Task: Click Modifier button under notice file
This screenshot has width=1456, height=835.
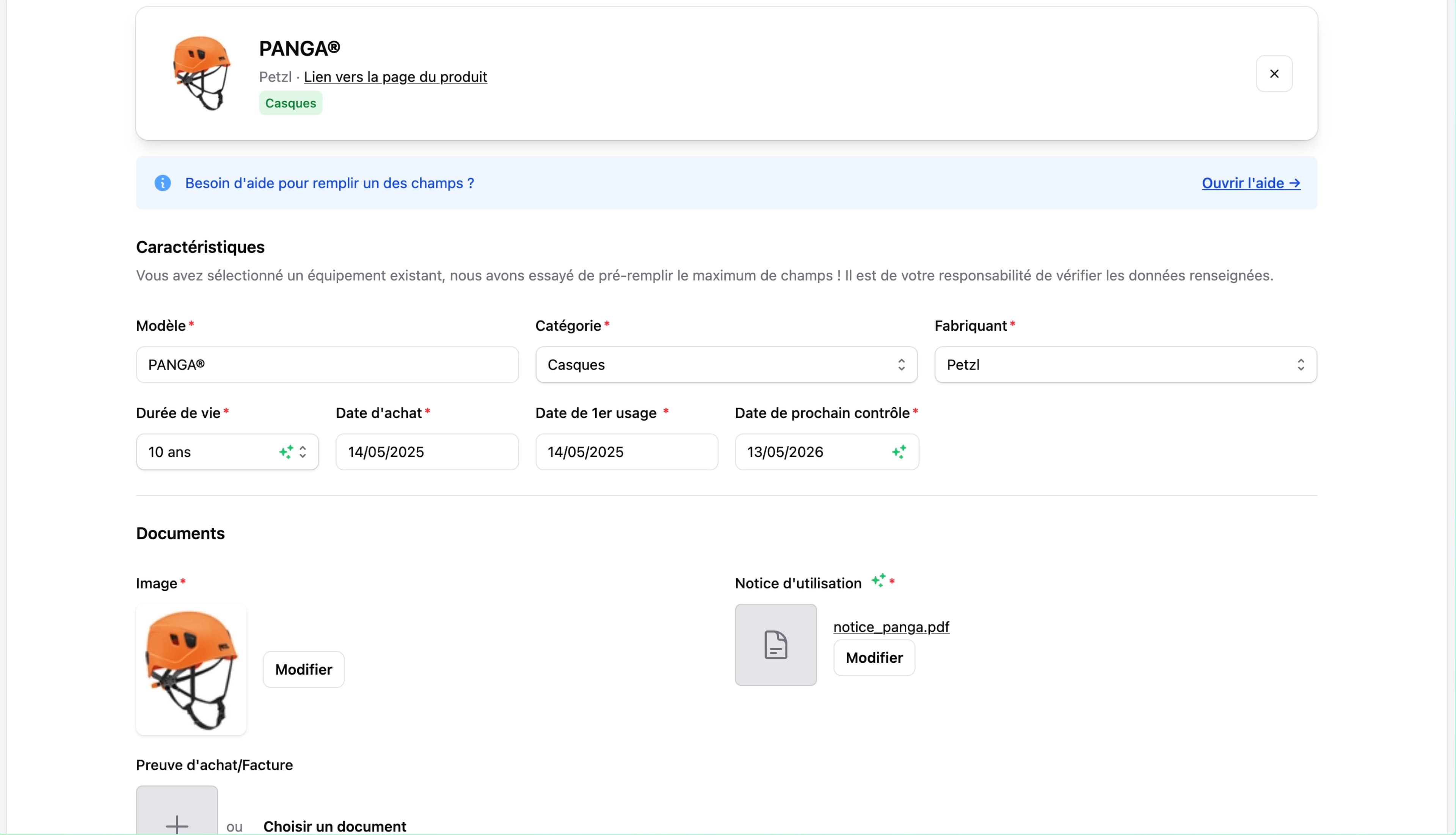Action: tap(873, 658)
